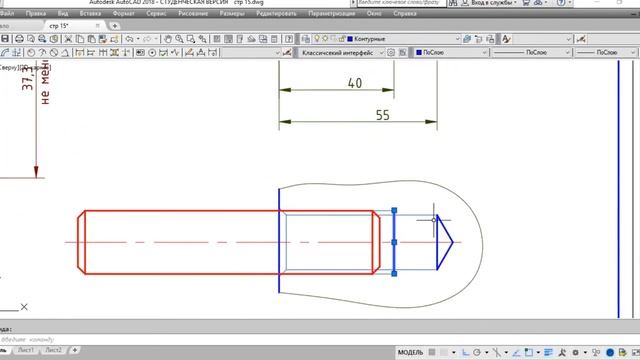
Task: Select the Pan hand tool
Action: (167, 39)
